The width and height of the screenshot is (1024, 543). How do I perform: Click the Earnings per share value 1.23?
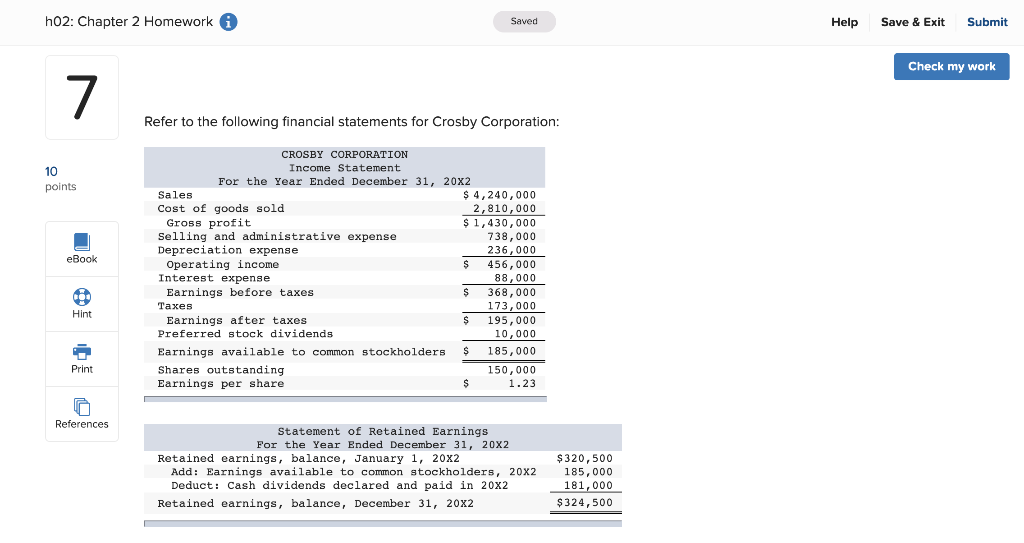pyautogui.click(x=522, y=384)
